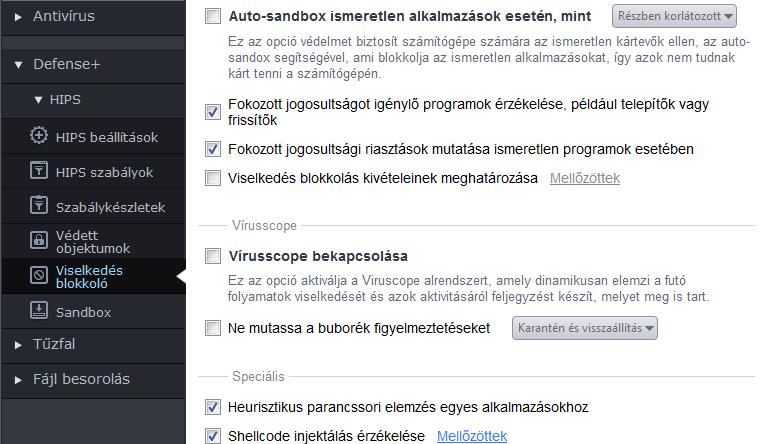Check Viselkedés blokkolás kivételeinek meghatározása box
This screenshot has width=763, height=444.
(x=213, y=178)
